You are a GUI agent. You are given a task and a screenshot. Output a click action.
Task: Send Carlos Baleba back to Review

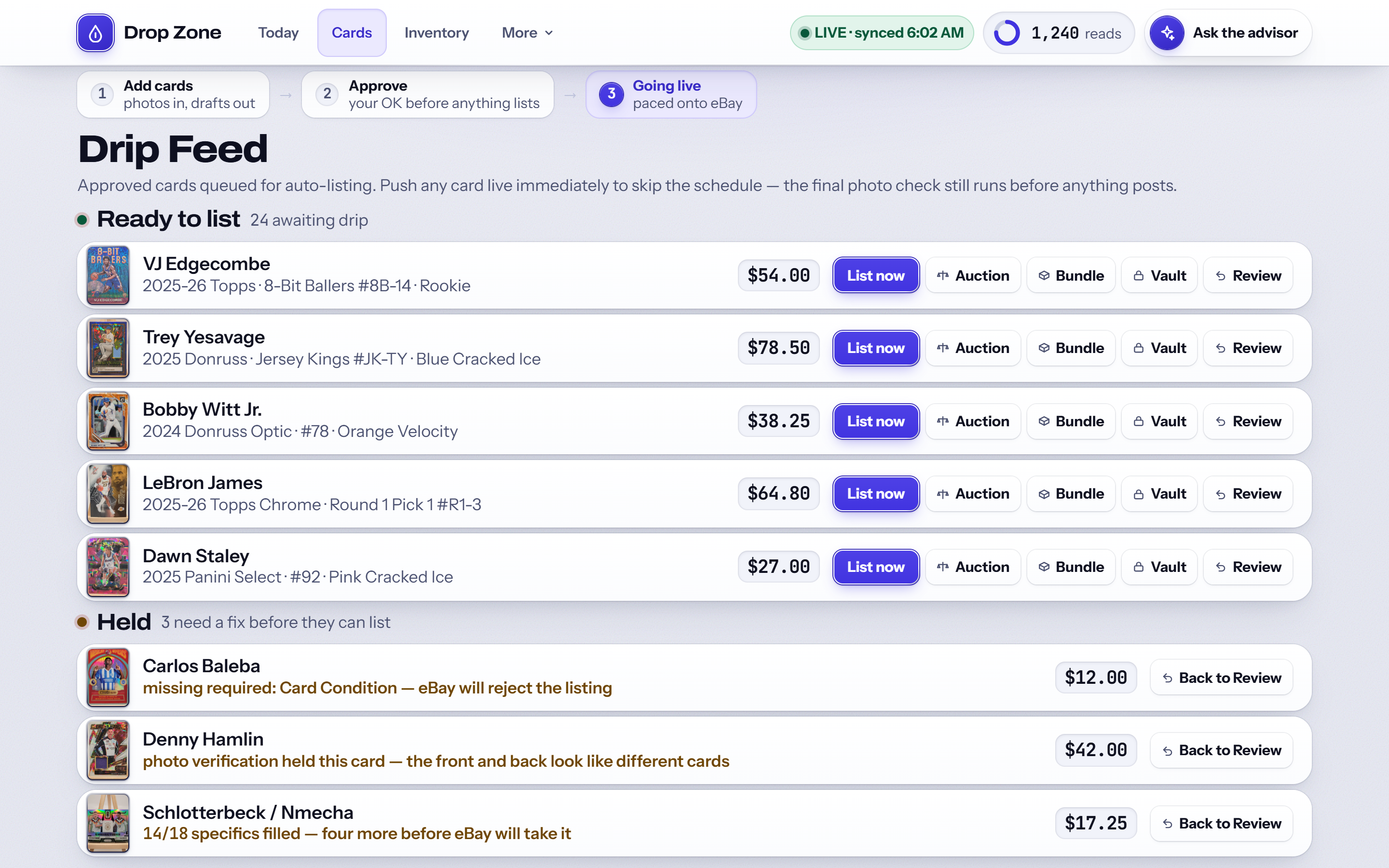tap(1221, 678)
